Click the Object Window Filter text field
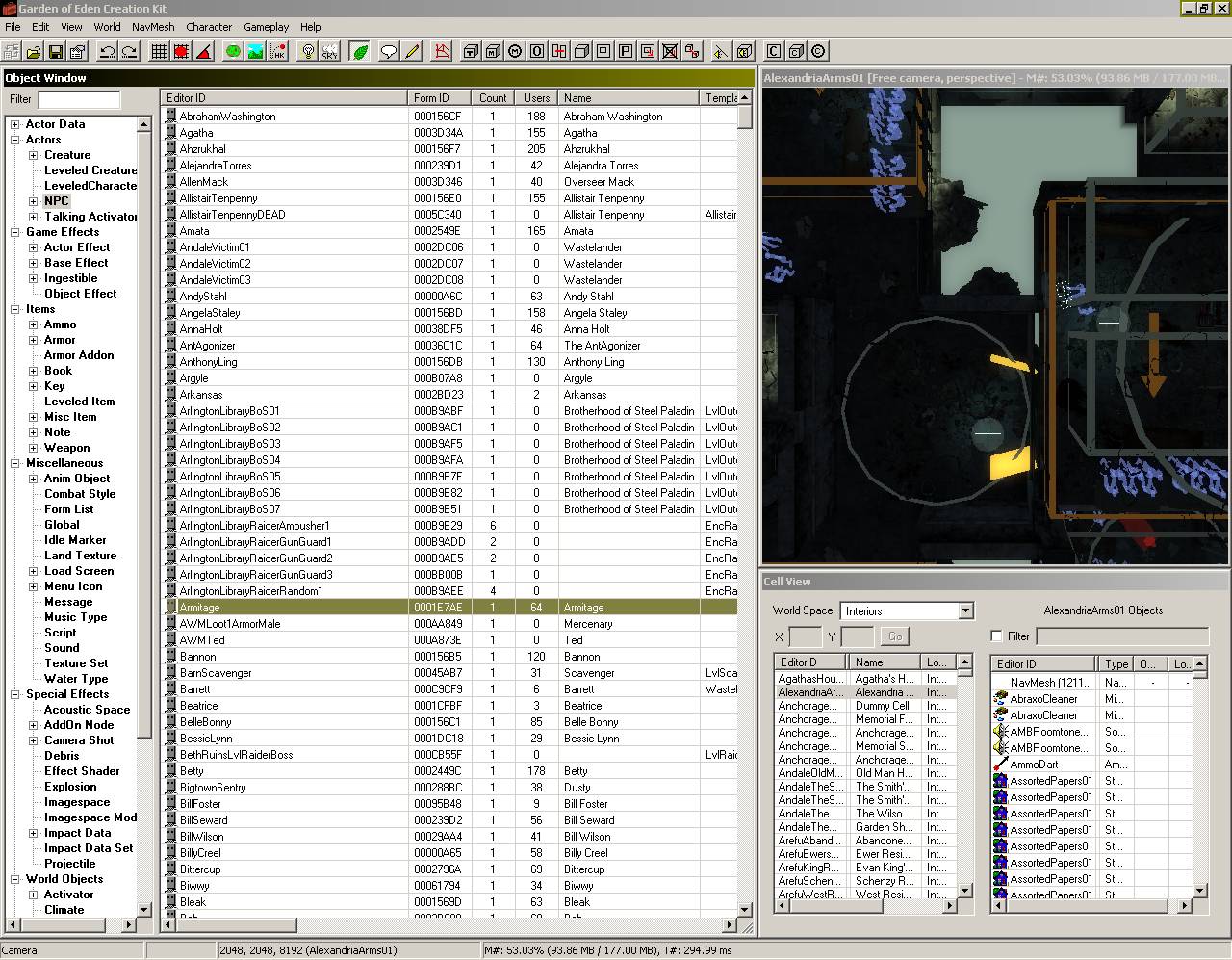The height and width of the screenshot is (960, 1232). 79,99
